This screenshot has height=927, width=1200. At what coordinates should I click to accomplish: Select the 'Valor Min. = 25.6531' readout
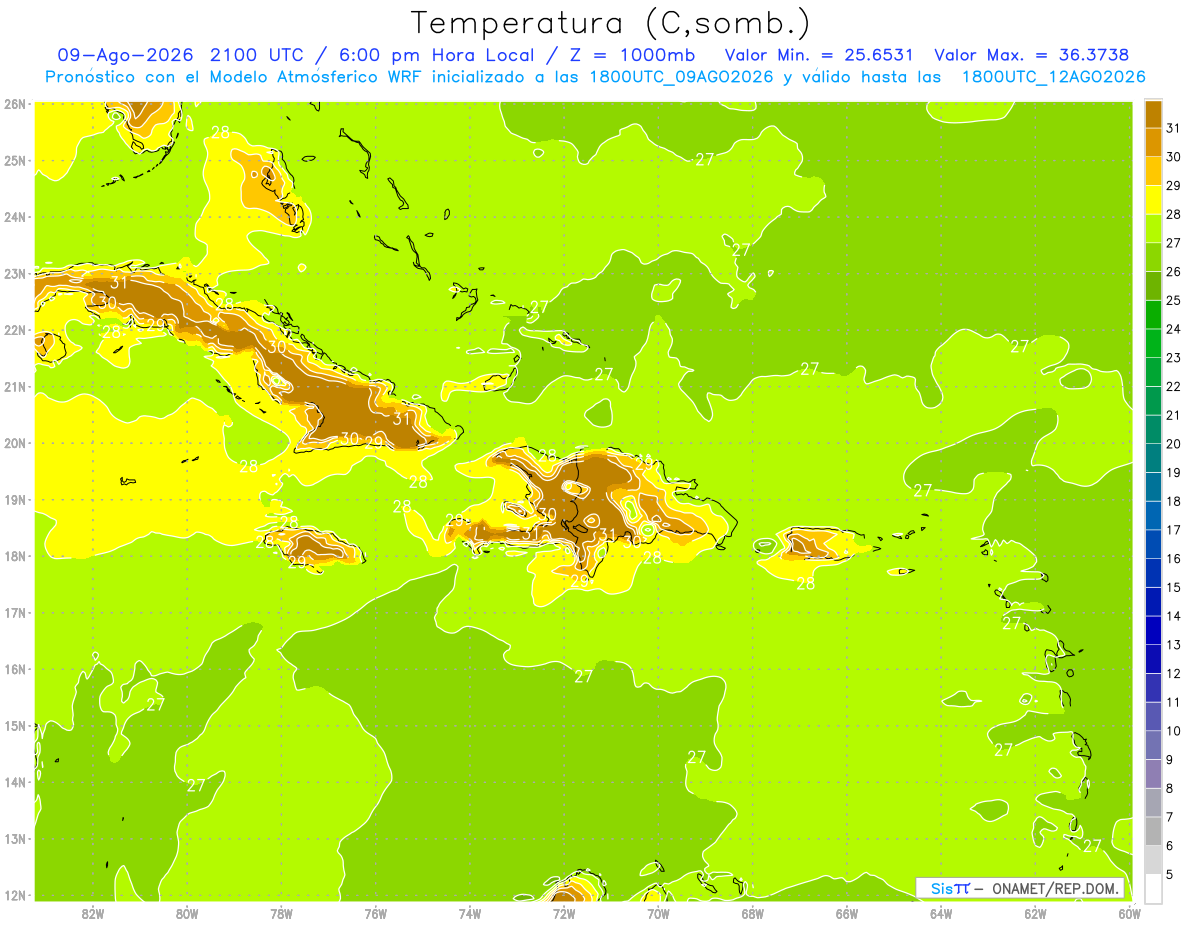pos(819,55)
